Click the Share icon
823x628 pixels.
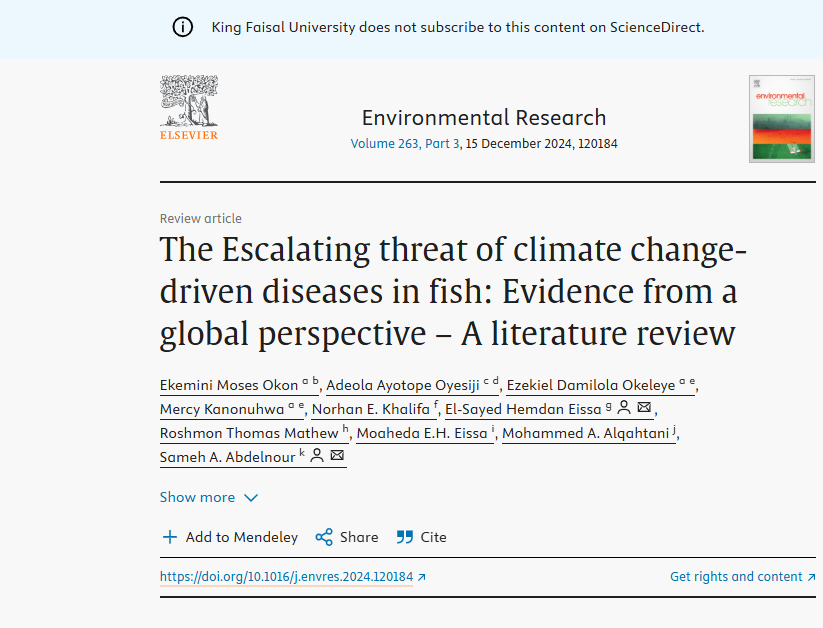(x=324, y=537)
